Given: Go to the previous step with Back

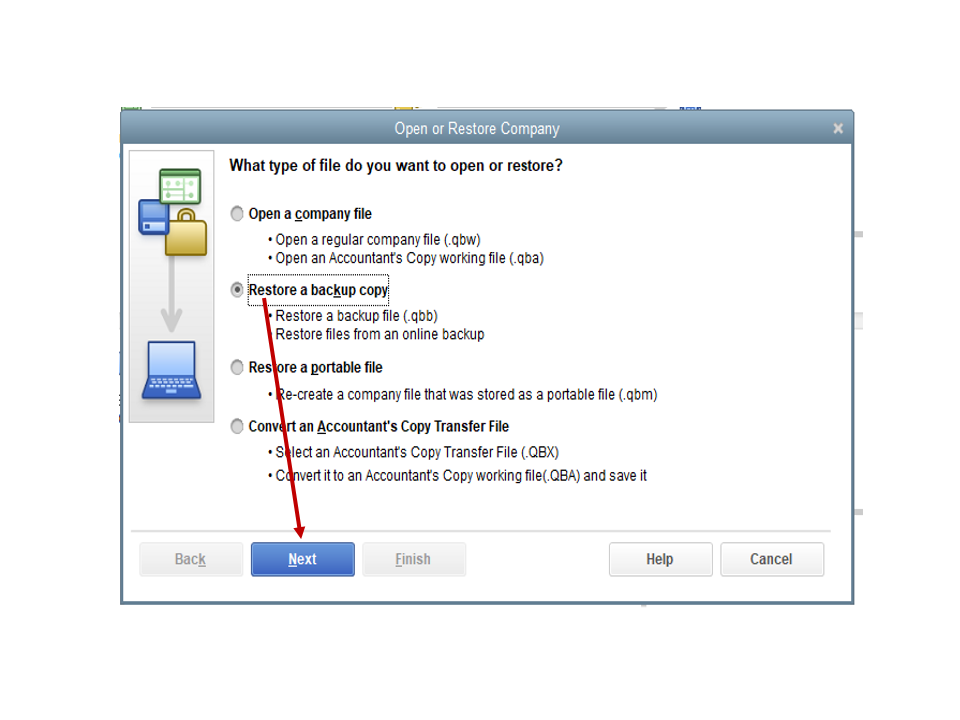Looking at the screenshot, I should pos(191,559).
